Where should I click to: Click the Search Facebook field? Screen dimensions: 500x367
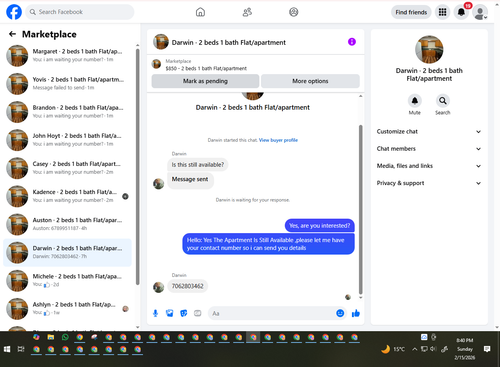[x=80, y=12]
